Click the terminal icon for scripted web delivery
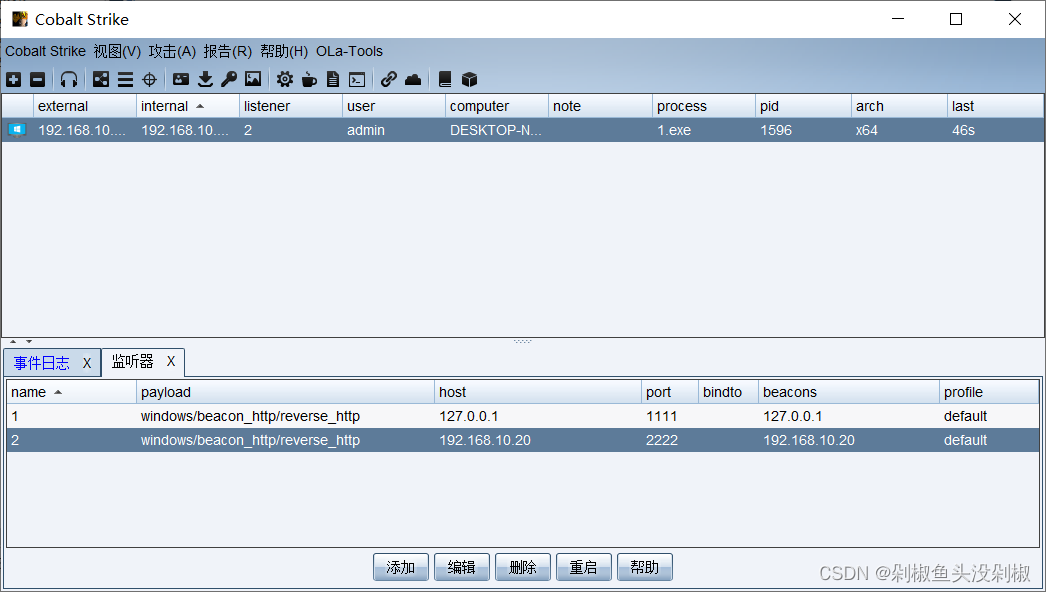Image resolution: width=1046 pixels, height=592 pixels. coord(357,79)
